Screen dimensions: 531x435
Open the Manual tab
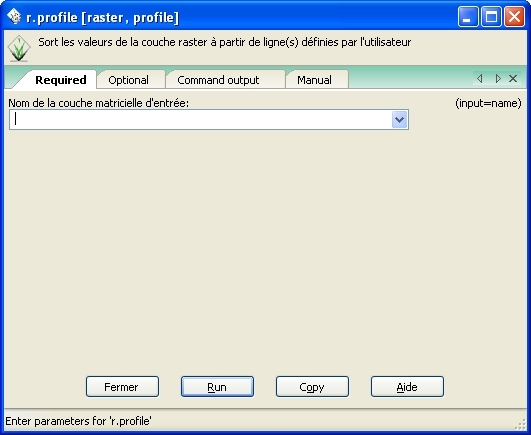pyautogui.click(x=314, y=80)
